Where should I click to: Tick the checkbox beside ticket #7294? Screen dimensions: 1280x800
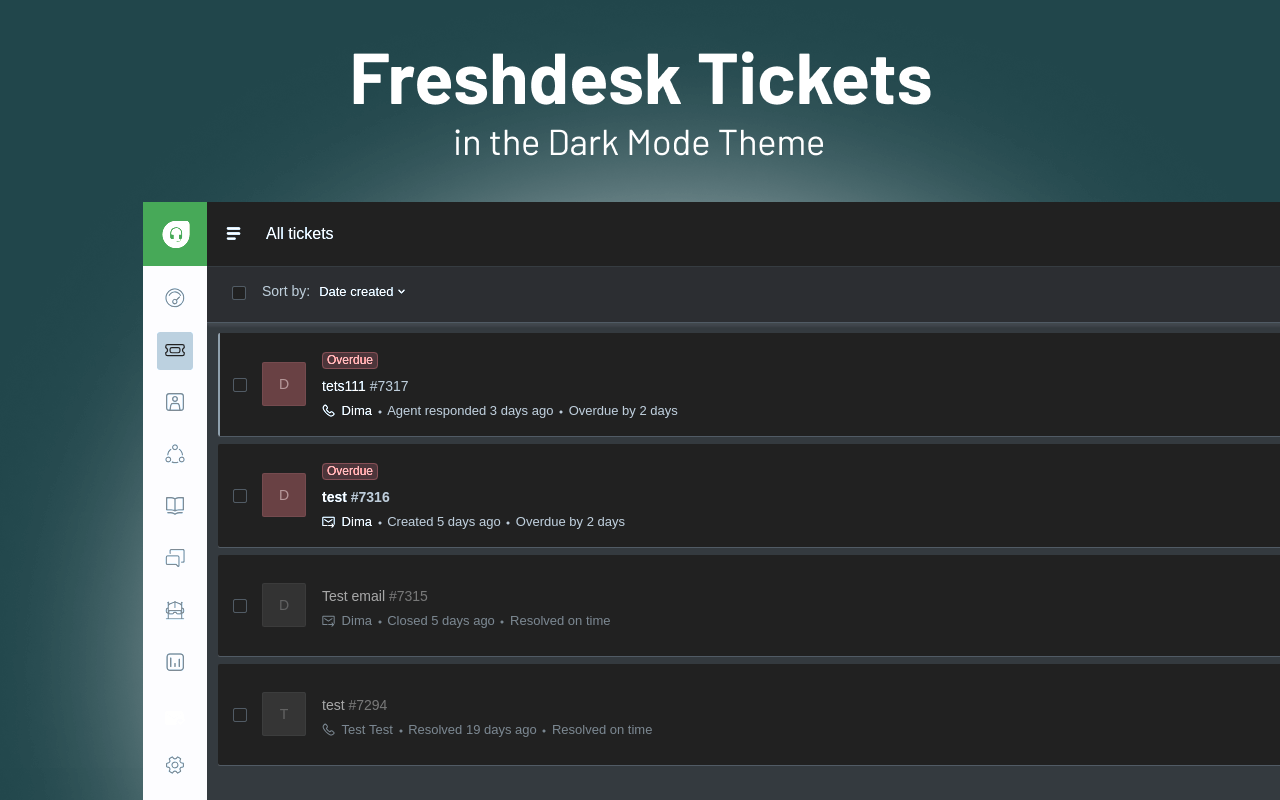pos(240,714)
